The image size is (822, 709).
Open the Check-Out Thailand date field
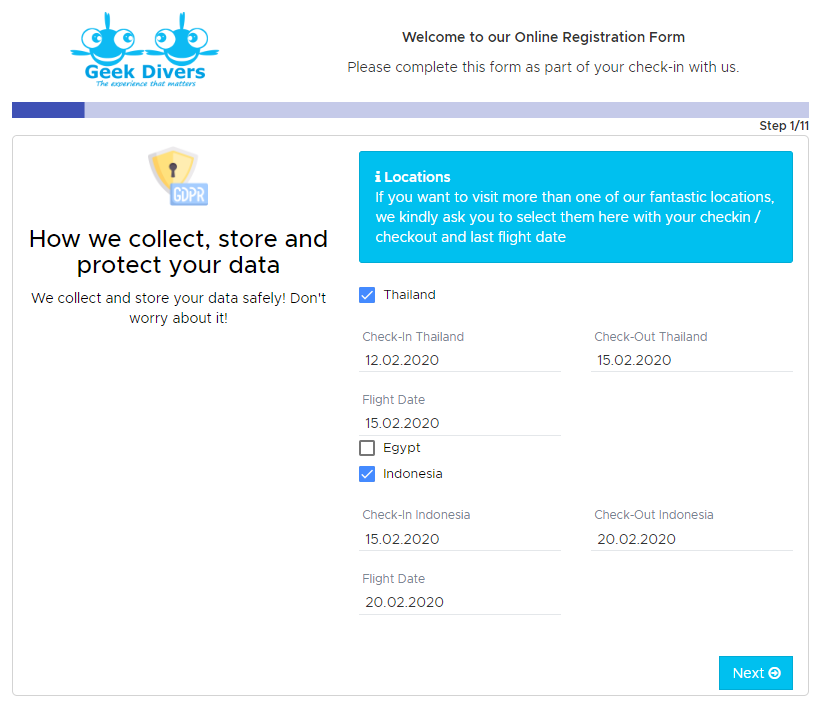(x=691, y=360)
